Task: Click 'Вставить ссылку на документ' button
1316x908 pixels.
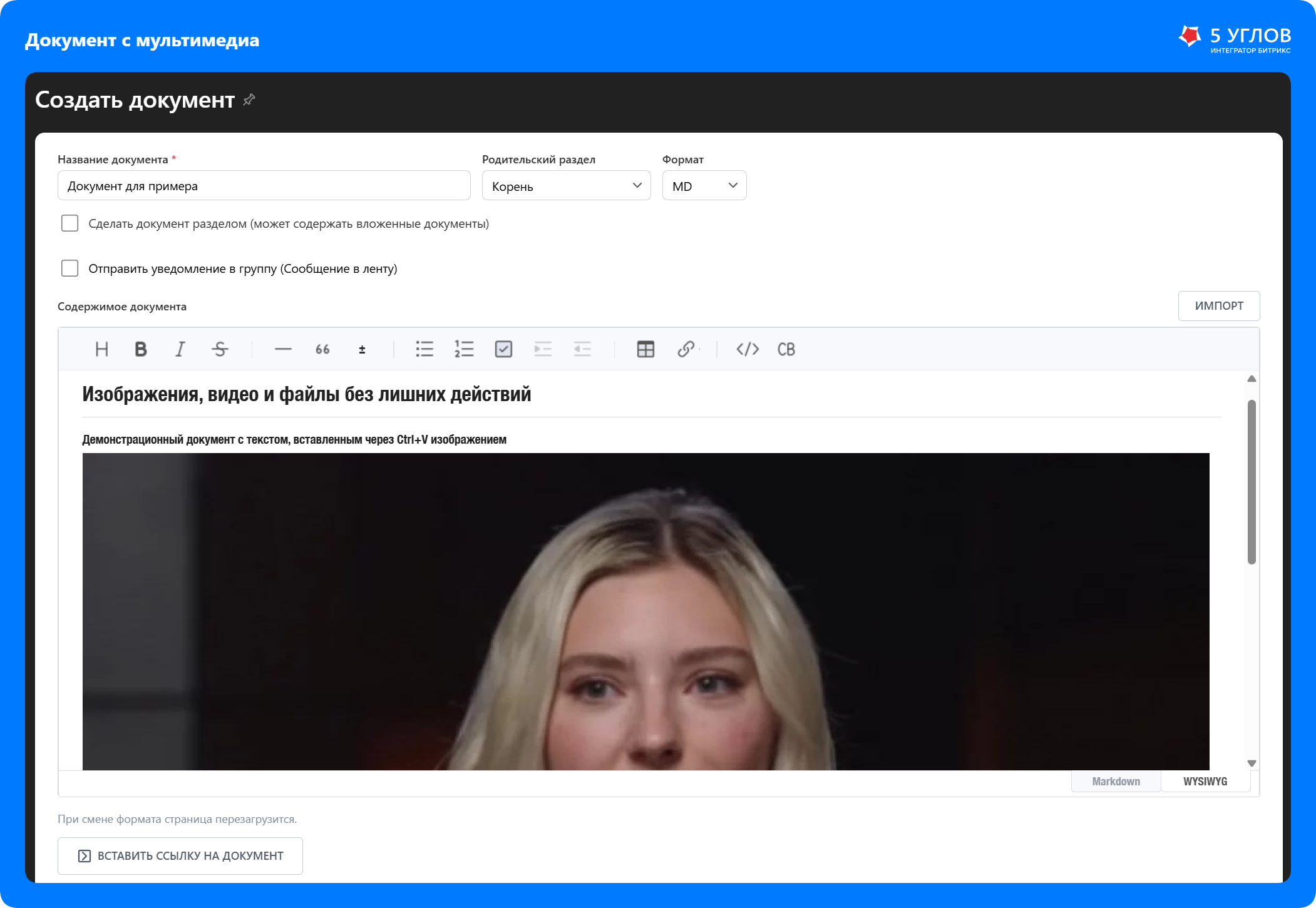Action: (180, 855)
